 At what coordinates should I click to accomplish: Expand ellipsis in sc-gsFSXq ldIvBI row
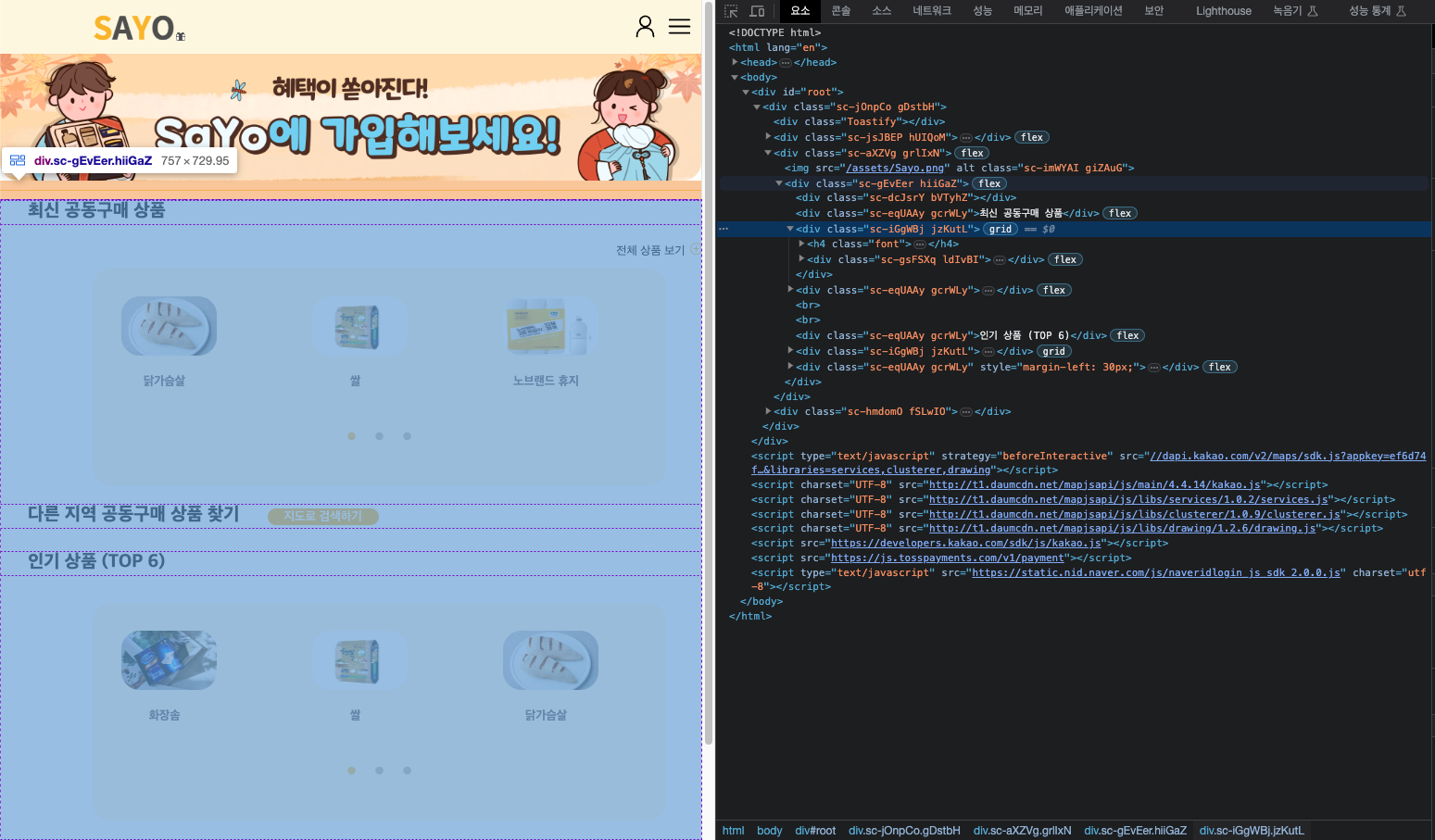click(1000, 260)
